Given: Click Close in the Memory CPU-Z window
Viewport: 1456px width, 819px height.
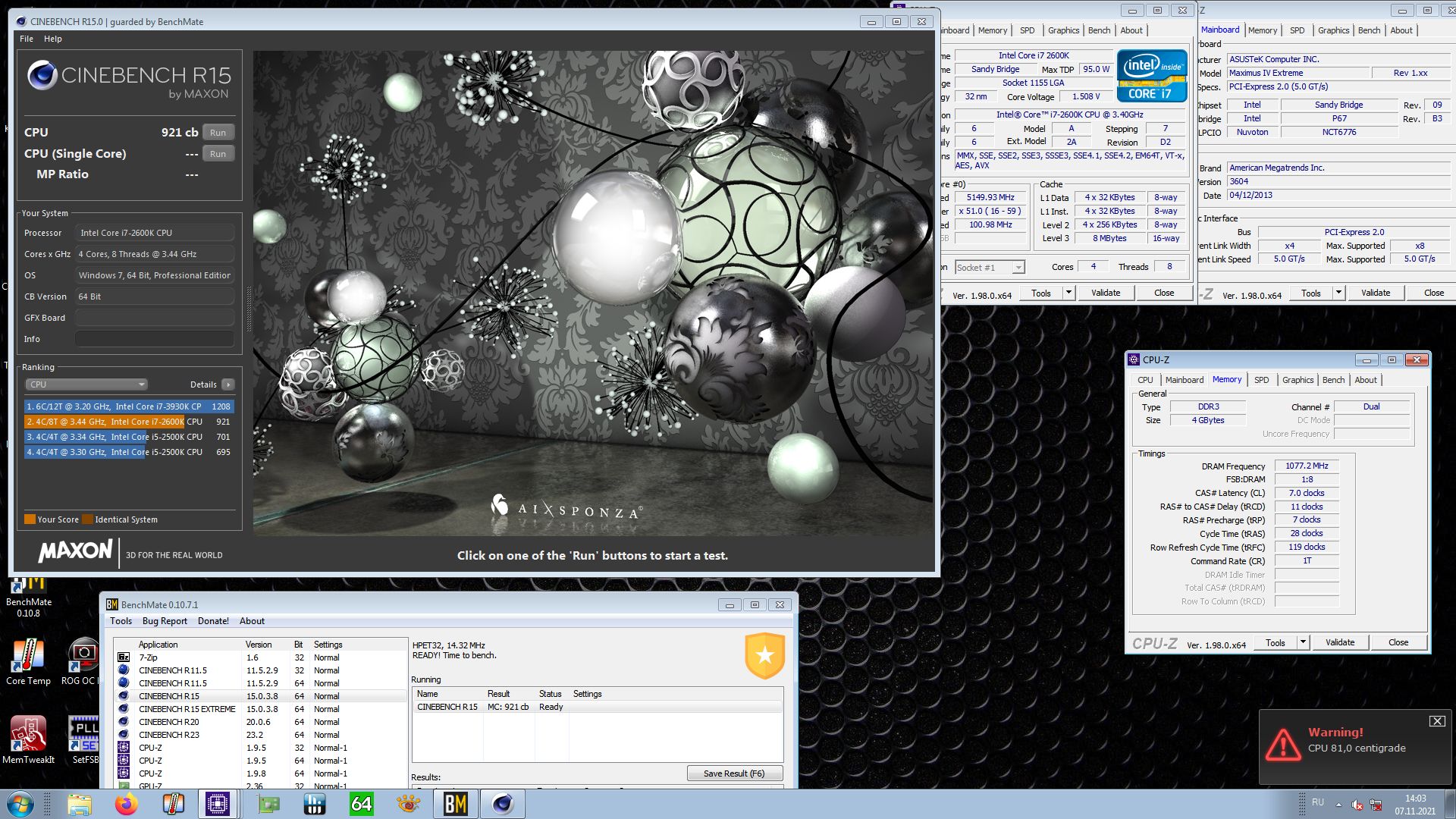Looking at the screenshot, I should pos(1398,642).
